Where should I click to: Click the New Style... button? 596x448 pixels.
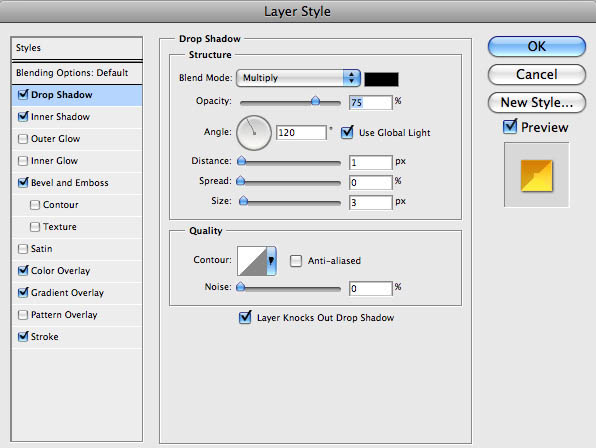[536, 103]
